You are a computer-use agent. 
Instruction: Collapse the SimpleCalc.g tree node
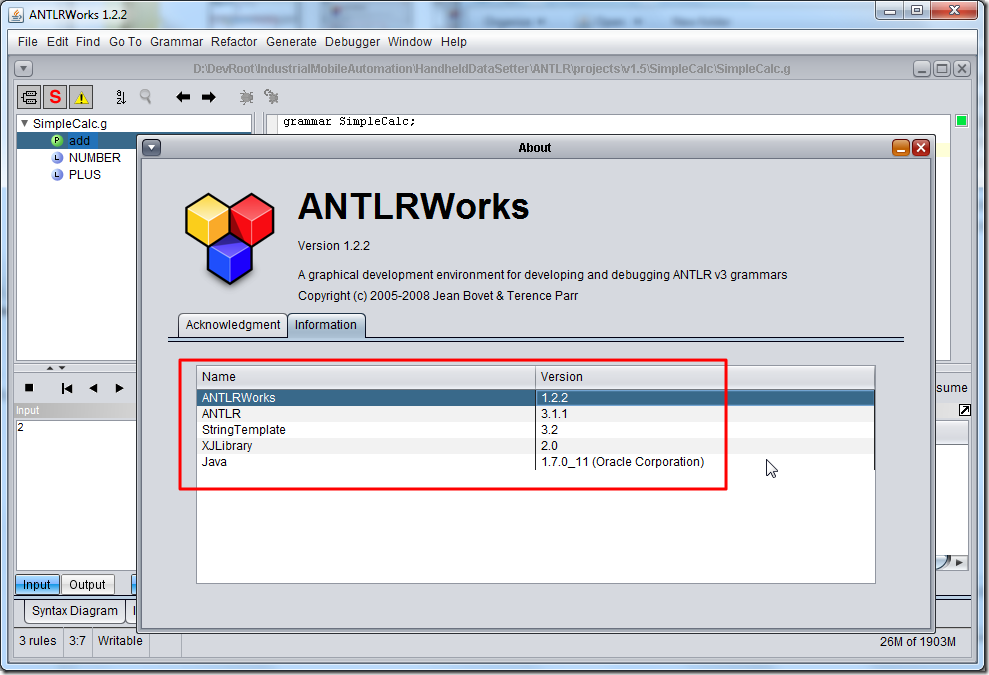[x=25, y=123]
